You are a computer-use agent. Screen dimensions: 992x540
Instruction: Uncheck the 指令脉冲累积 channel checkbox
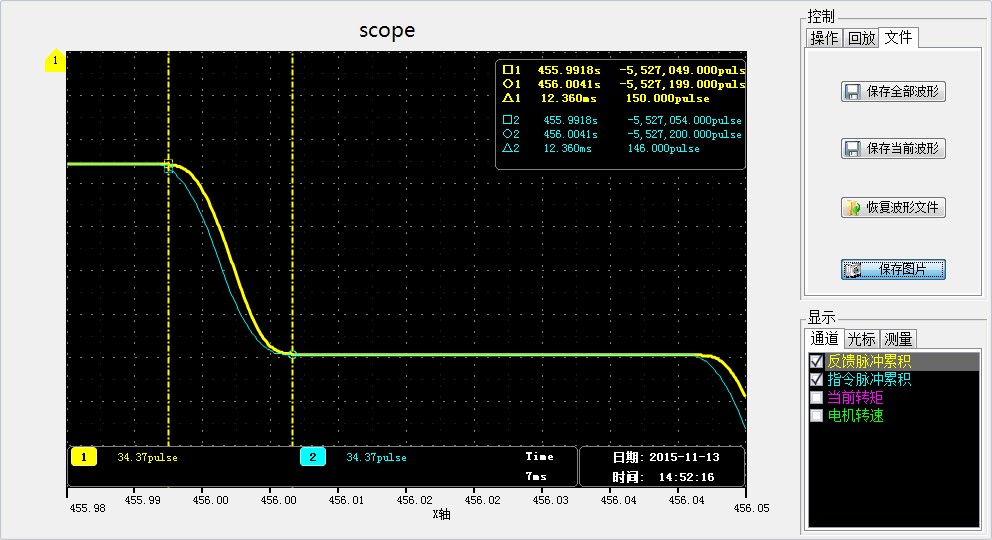click(816, 380)
